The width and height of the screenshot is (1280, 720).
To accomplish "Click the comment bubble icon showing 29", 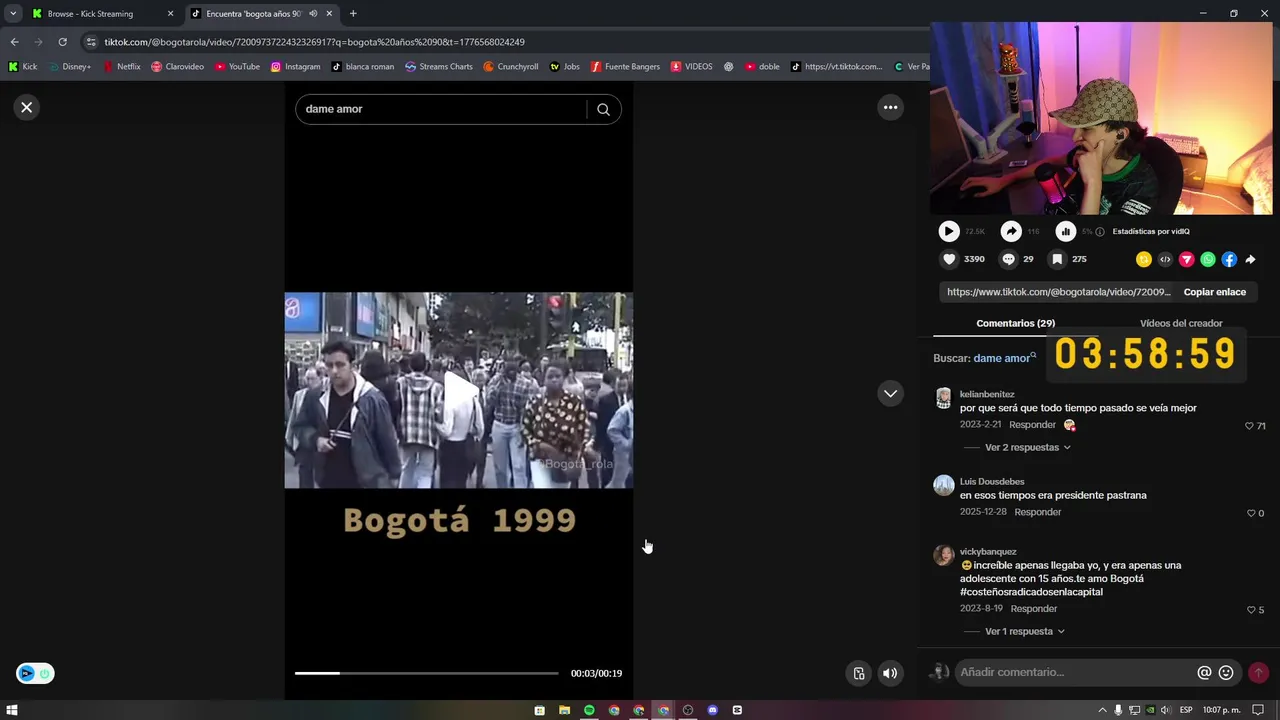I will pos(1008,259).
